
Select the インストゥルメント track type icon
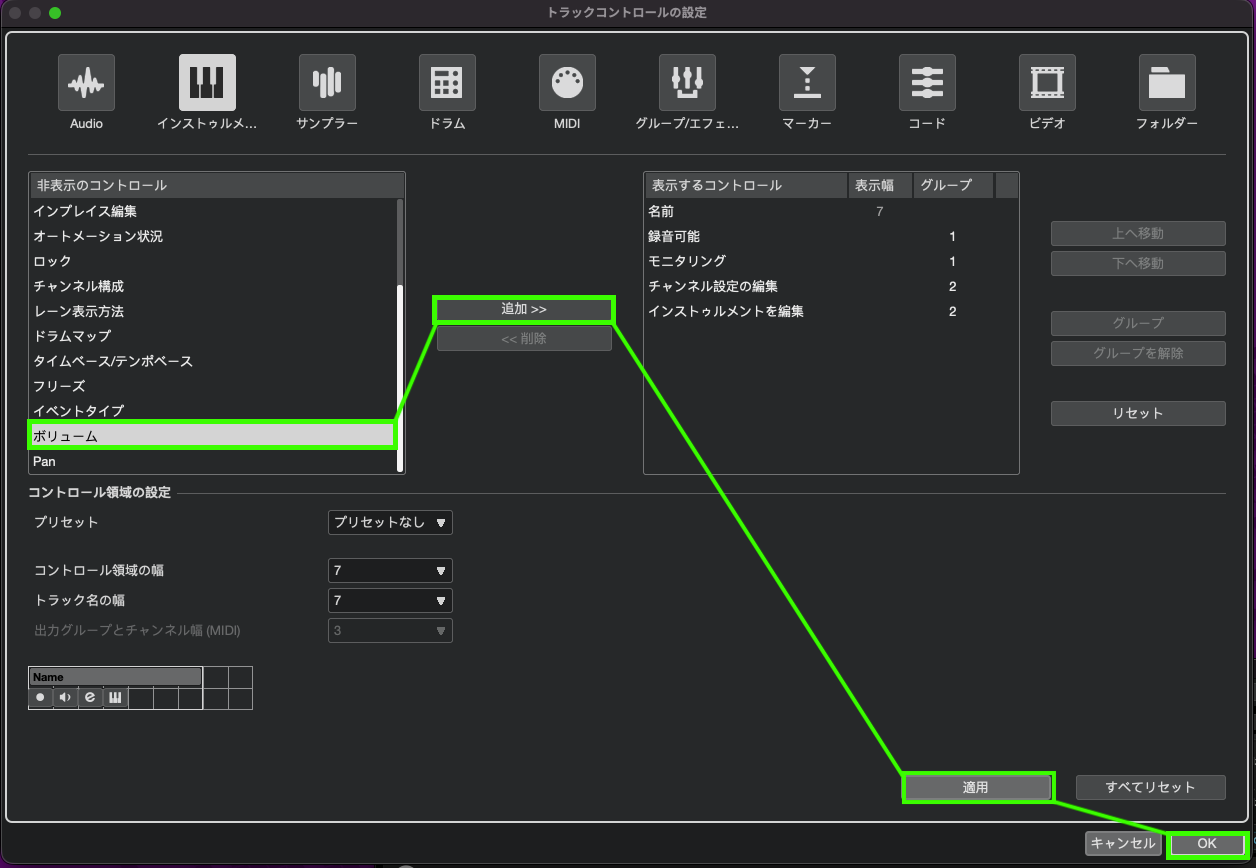pyautogui.click(x=207, y=83)
